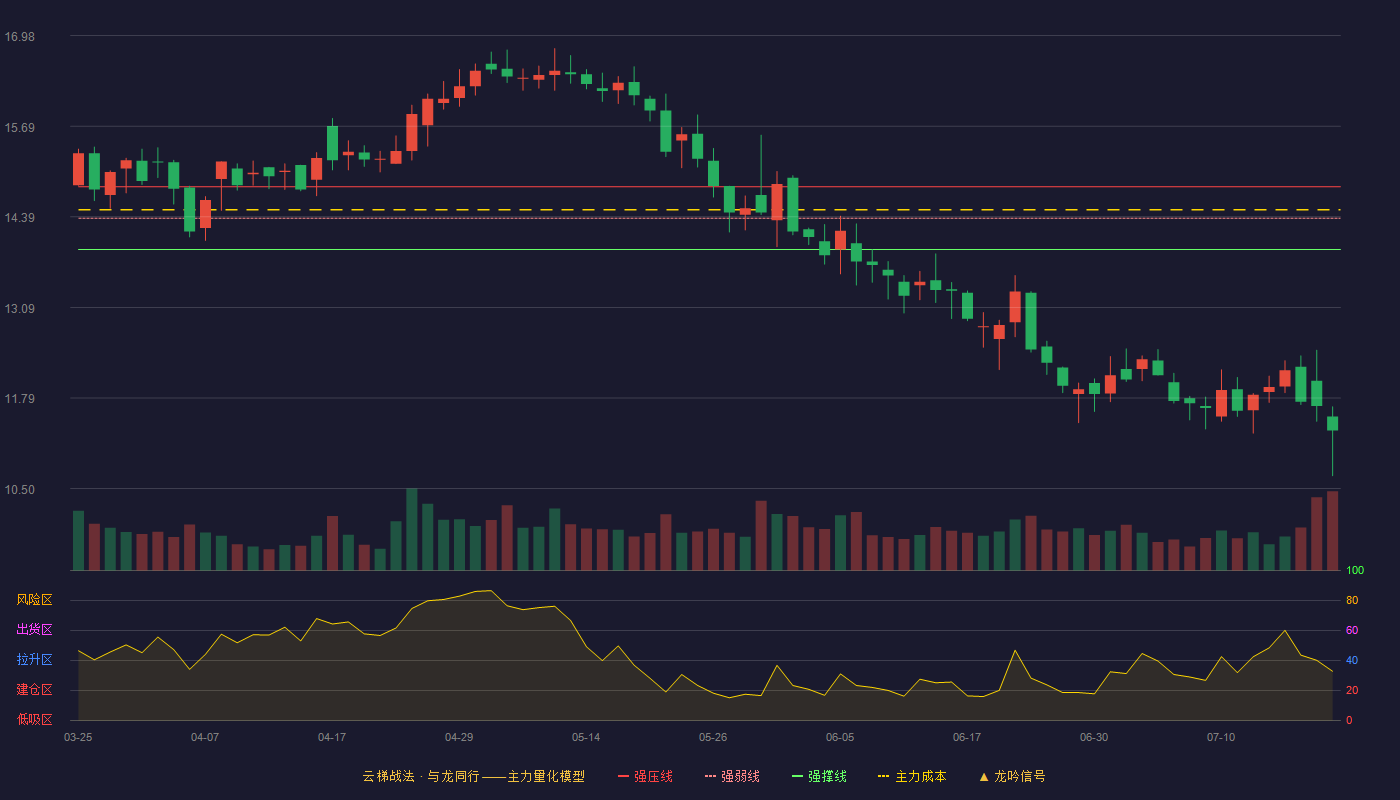Viewport: 1400px width, 800px height.
Task: Click the tallest green volume bar
Action: pos(412,529)
